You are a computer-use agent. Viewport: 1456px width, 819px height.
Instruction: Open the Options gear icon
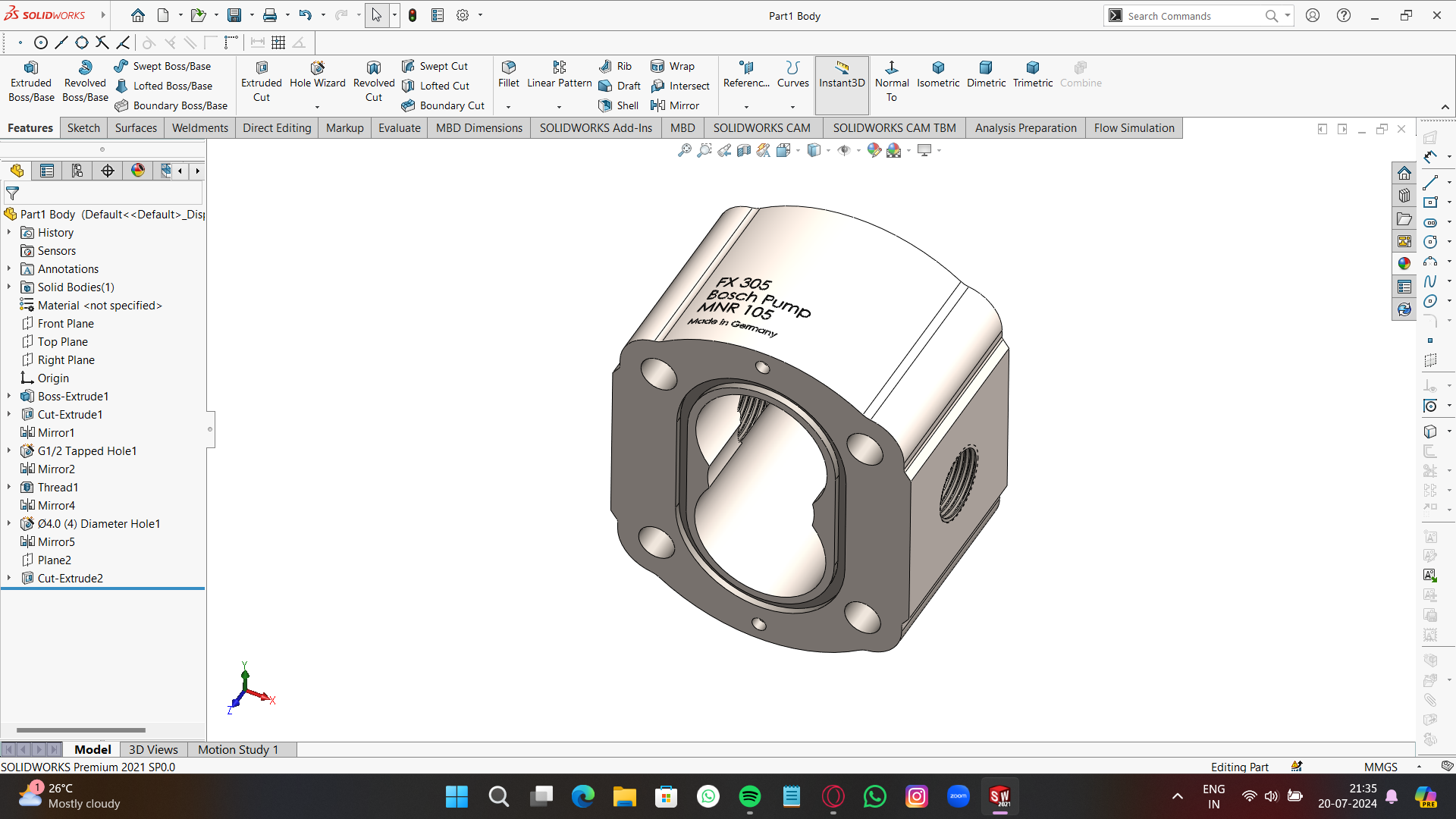coord(463,15)
